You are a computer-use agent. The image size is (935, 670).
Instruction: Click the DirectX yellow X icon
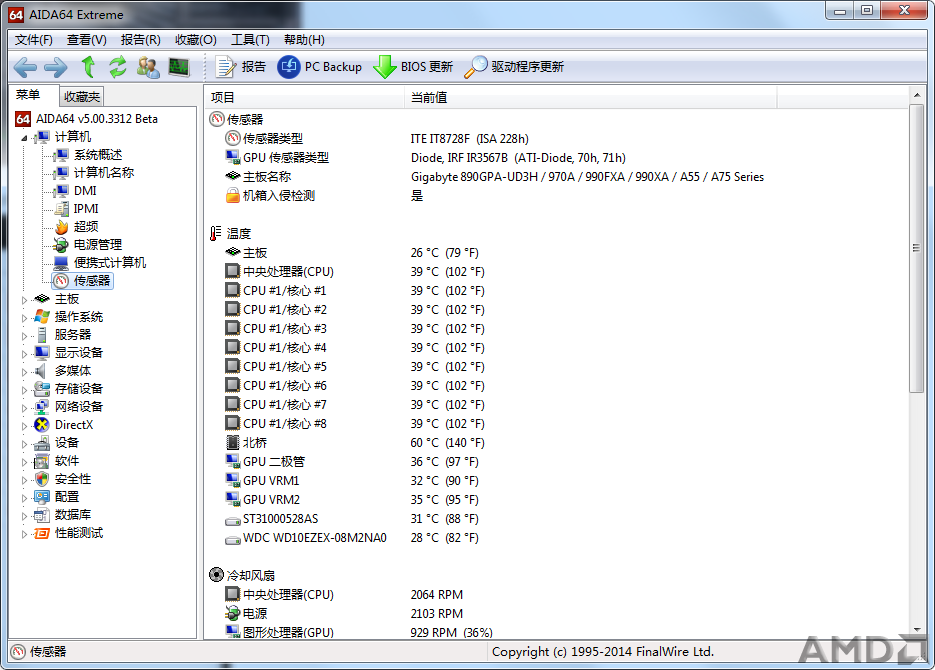[42, 424]
